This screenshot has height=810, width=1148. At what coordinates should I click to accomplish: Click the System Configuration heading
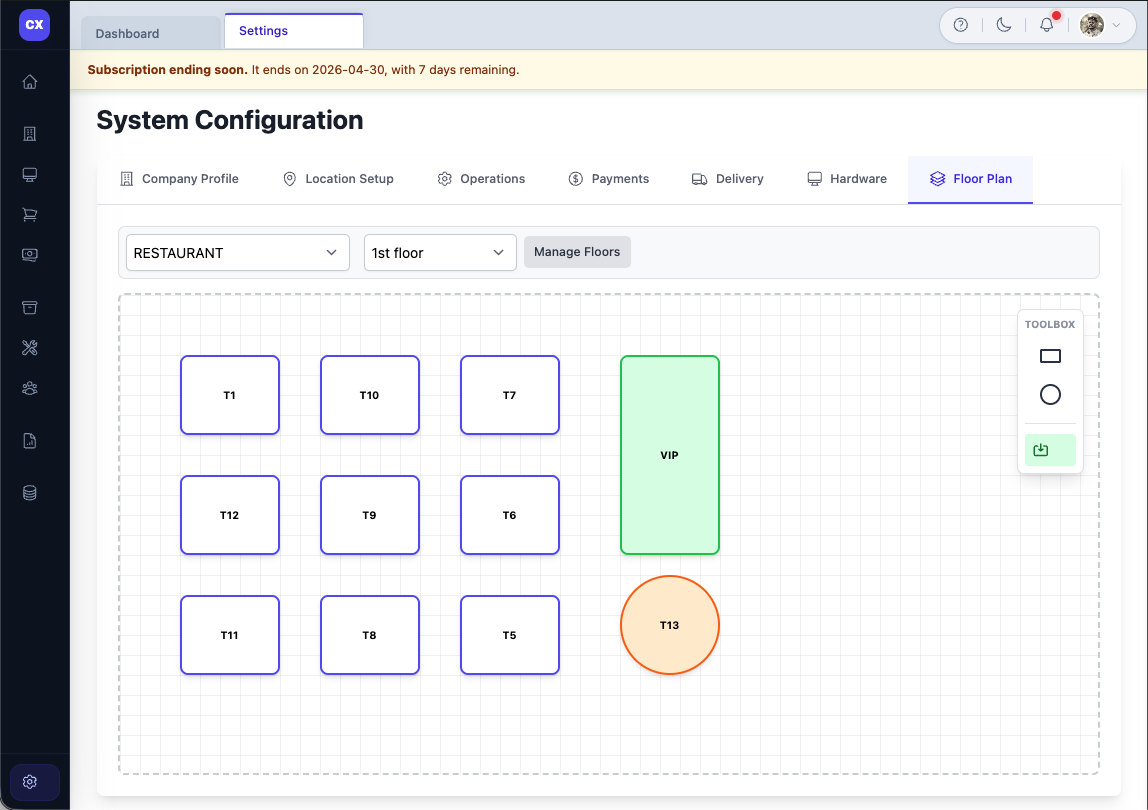click(230, 120)
